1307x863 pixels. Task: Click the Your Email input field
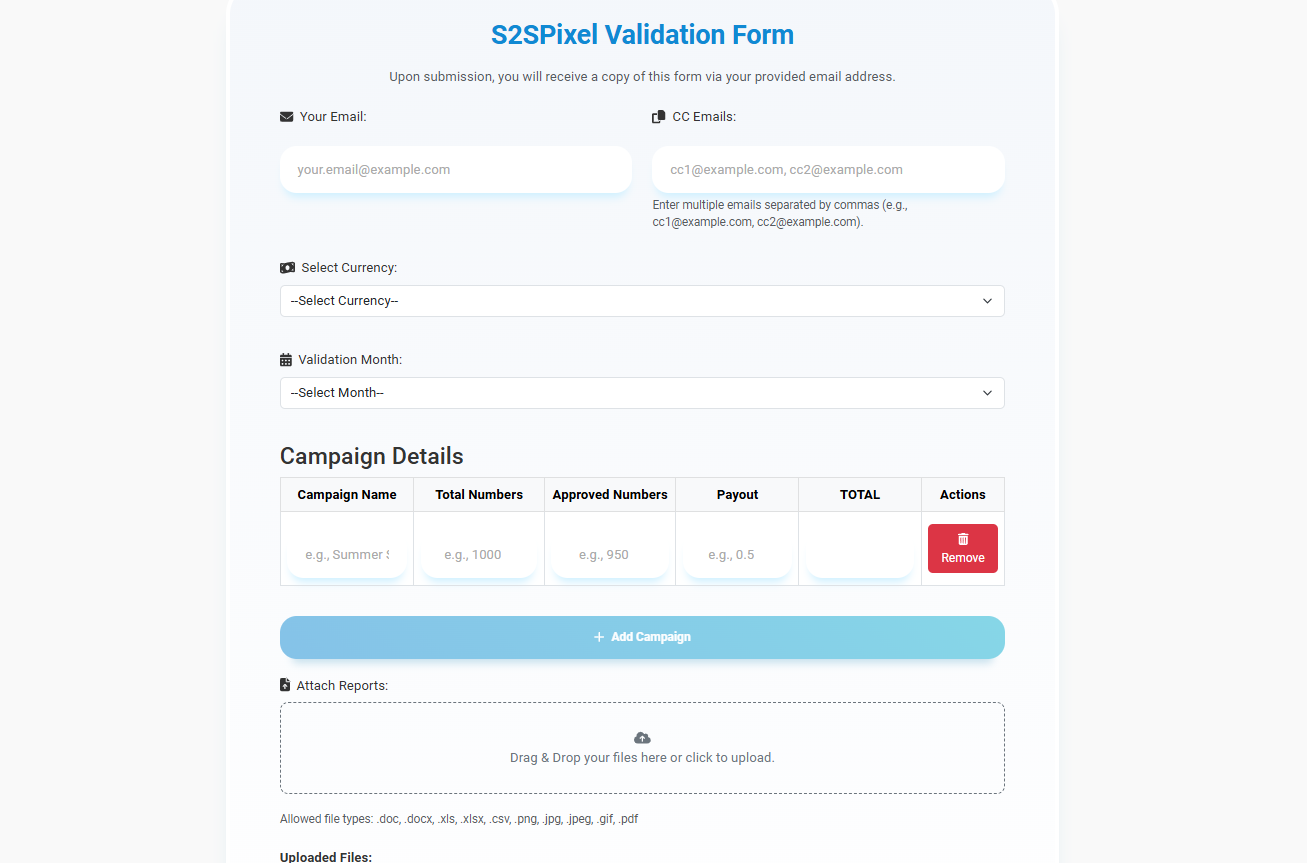click(455, 169)
